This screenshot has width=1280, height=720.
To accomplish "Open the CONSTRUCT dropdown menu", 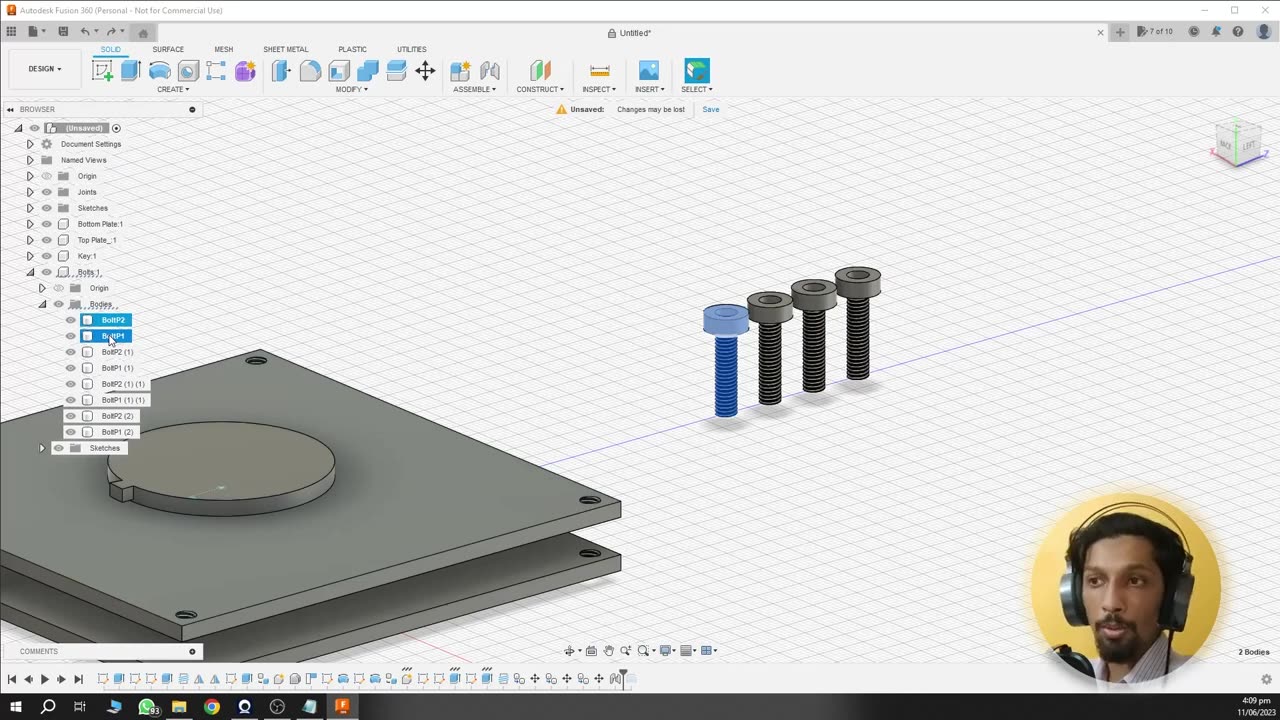I will click(540, 89).
